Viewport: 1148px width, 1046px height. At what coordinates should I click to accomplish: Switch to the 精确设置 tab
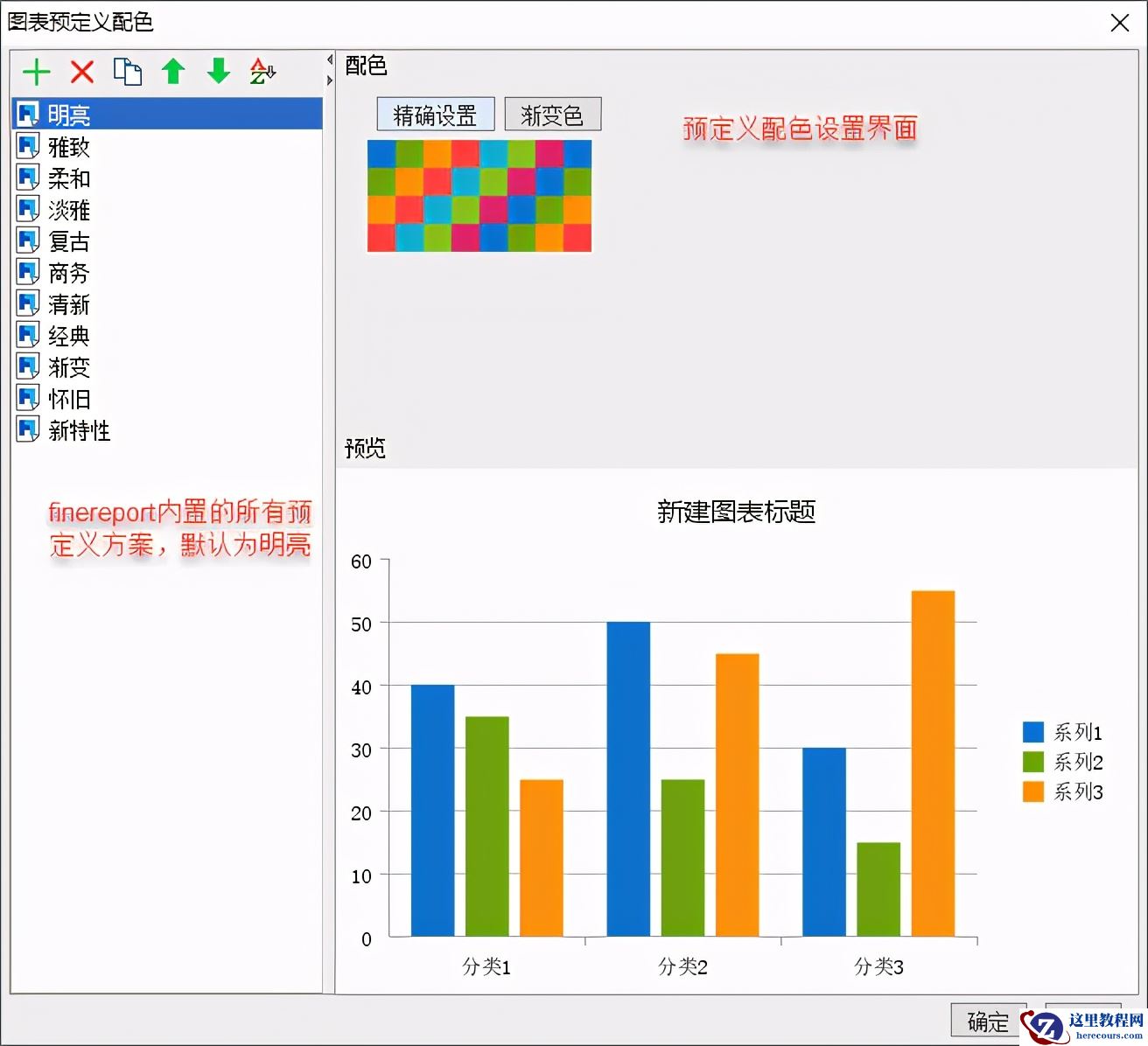point(435,114)
